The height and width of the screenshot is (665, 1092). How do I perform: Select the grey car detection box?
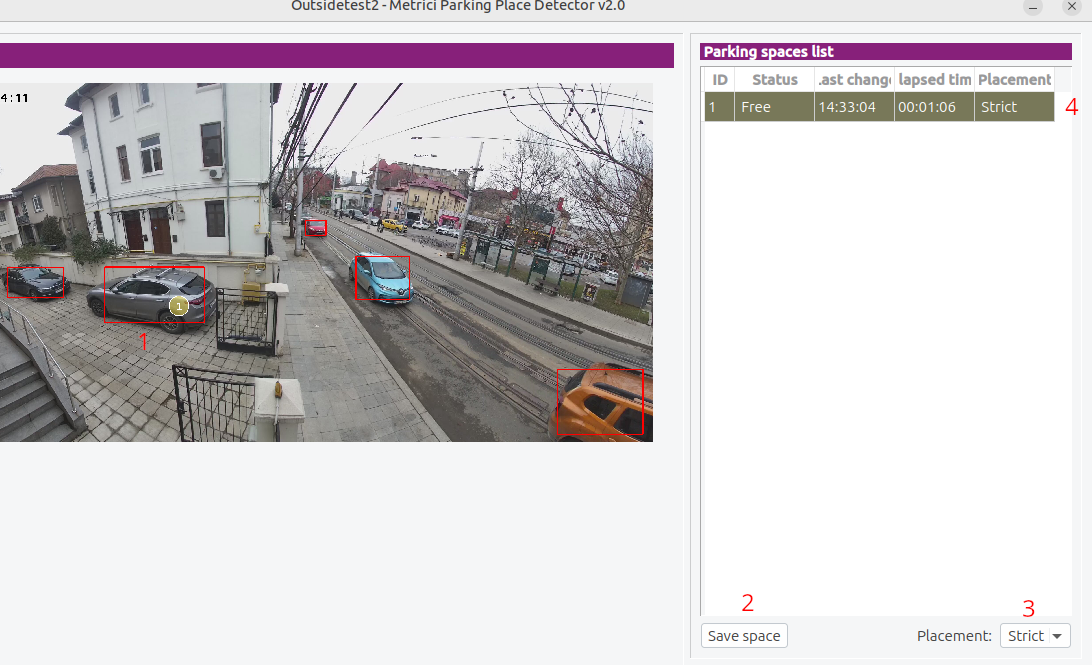tap(155, 295)
